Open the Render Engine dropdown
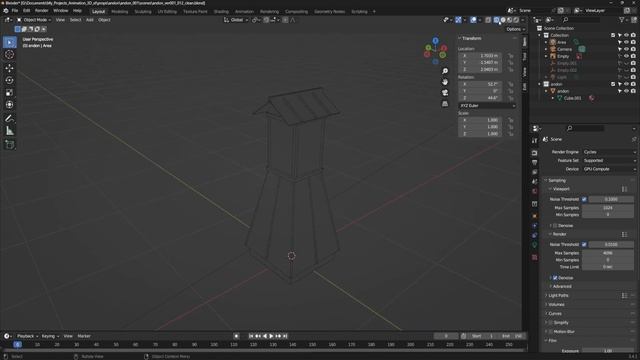This screenshot has width=640, height=360. pyautogui.click(x=609, y=152)
